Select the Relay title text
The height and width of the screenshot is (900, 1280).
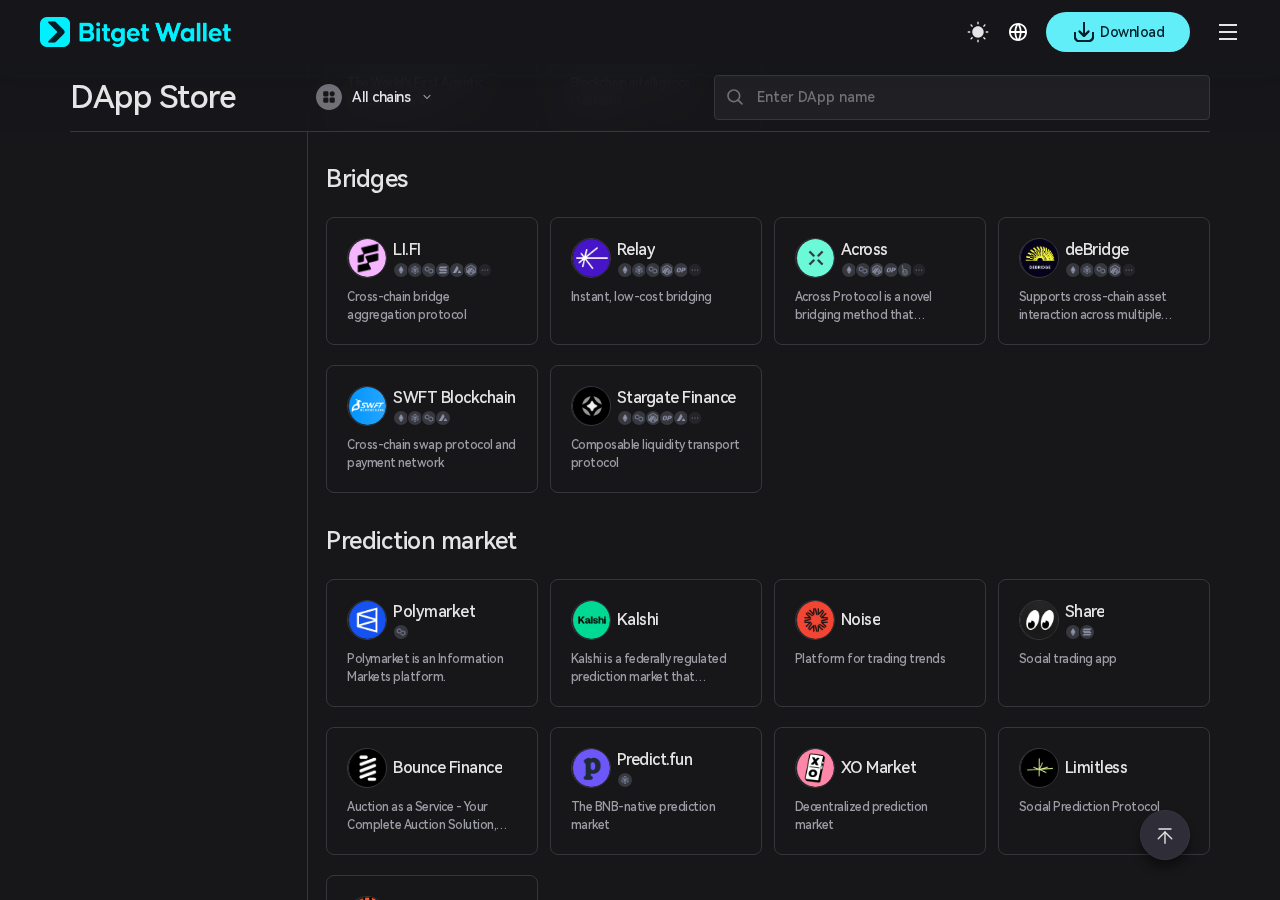coord(636,249)
